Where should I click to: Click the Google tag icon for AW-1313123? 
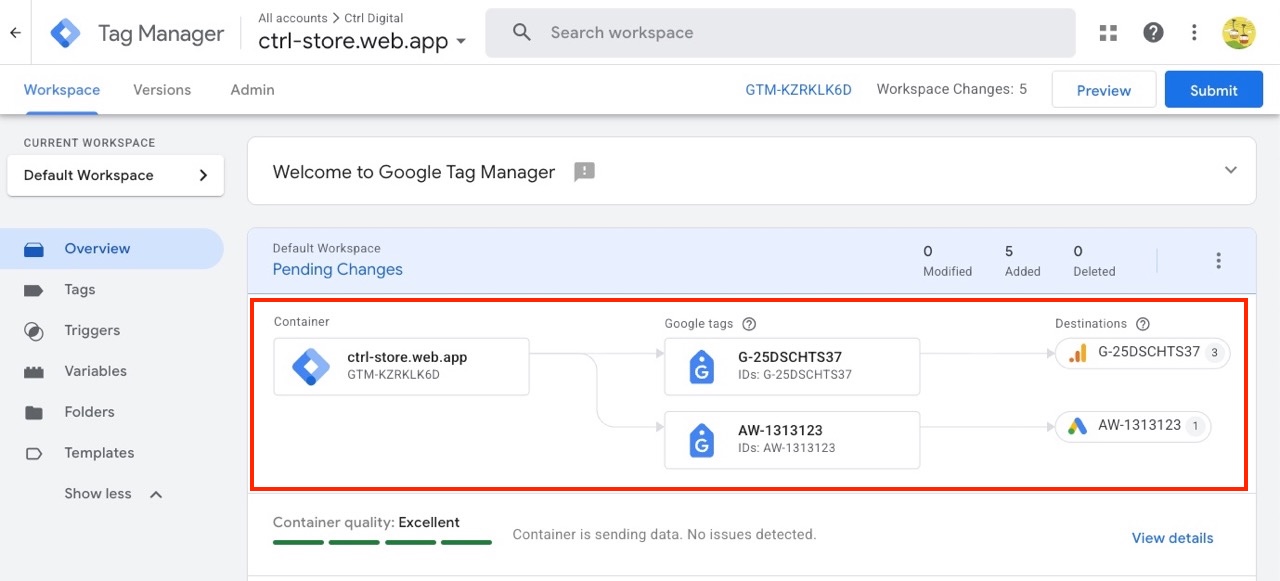tap(702, 440)
